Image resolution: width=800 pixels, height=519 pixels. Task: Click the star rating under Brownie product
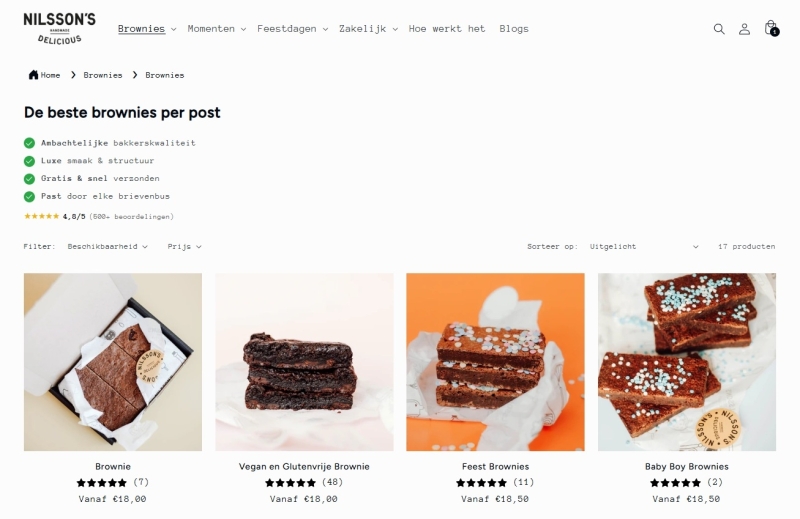pos(102,482)
